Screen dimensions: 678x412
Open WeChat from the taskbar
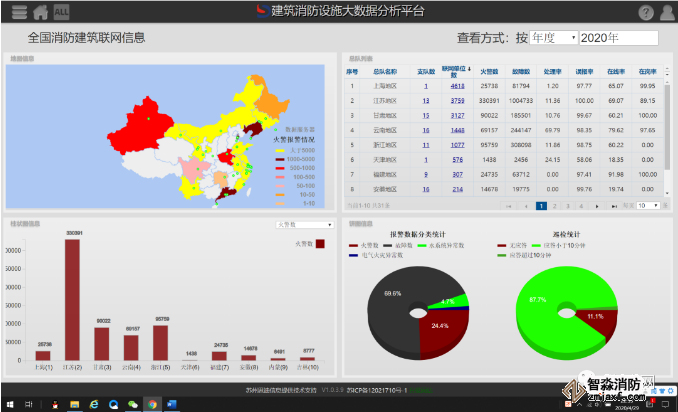pos(132,404)
